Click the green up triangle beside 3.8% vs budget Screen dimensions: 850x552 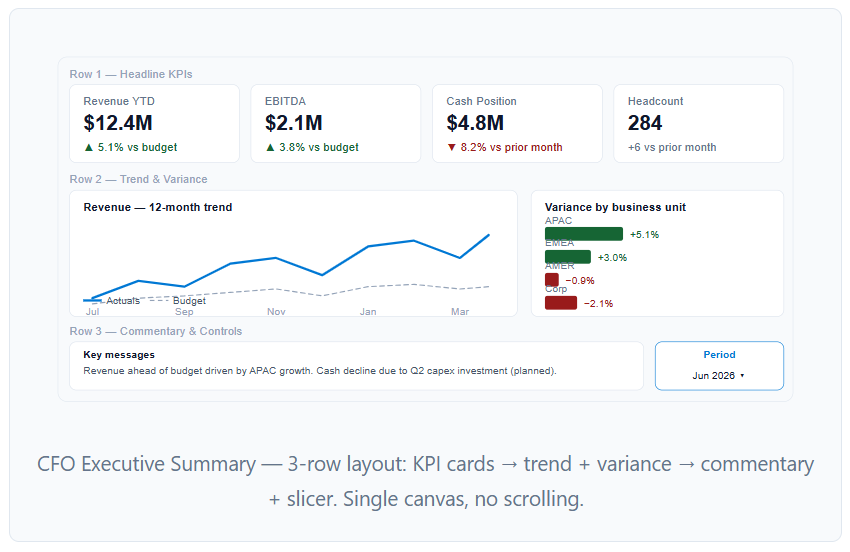[x=270, y=147]
